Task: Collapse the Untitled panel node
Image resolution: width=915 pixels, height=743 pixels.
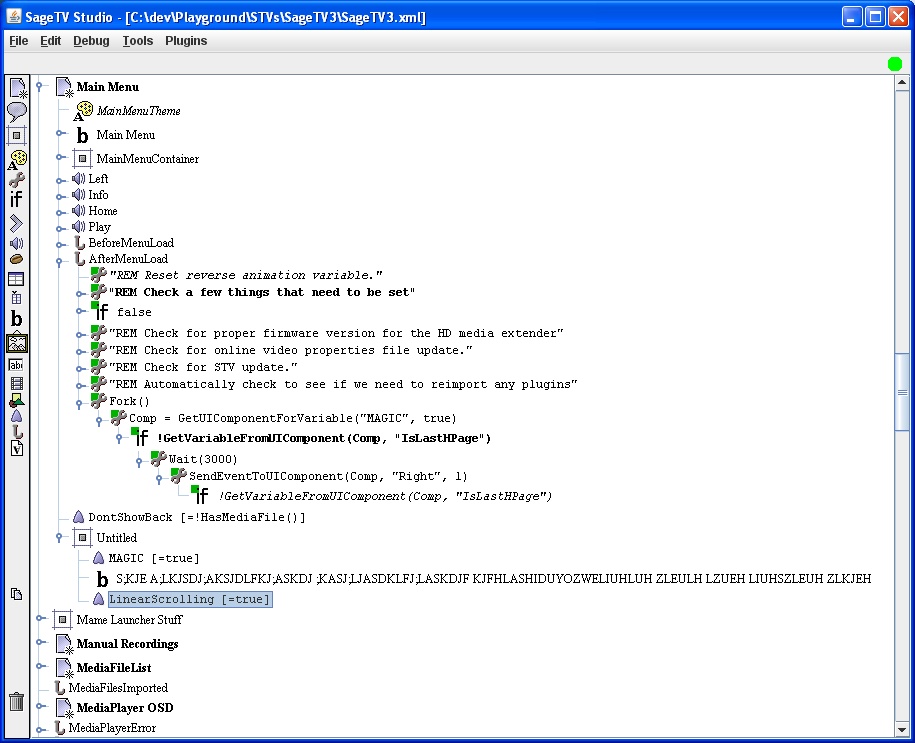Action: click(59, 538)
